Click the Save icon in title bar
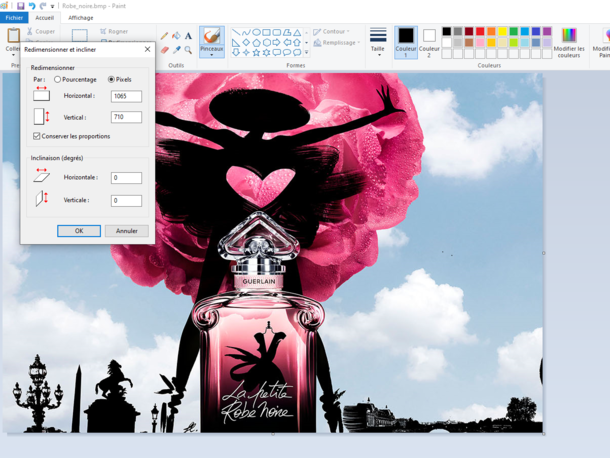Viewport: 610px width, 458px height. point(21,6)
